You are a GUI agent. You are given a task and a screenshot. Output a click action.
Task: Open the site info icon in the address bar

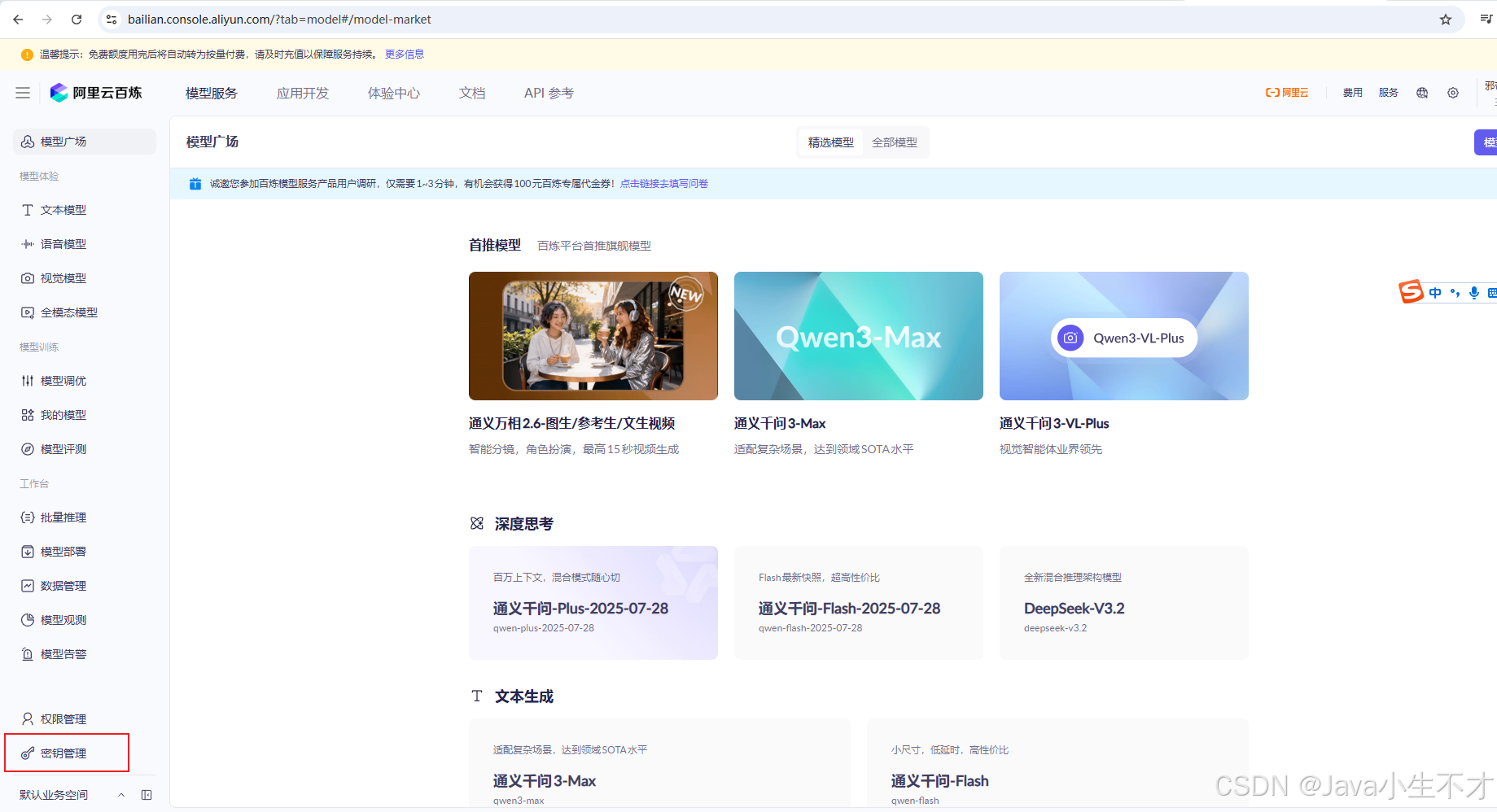[112, 20]
